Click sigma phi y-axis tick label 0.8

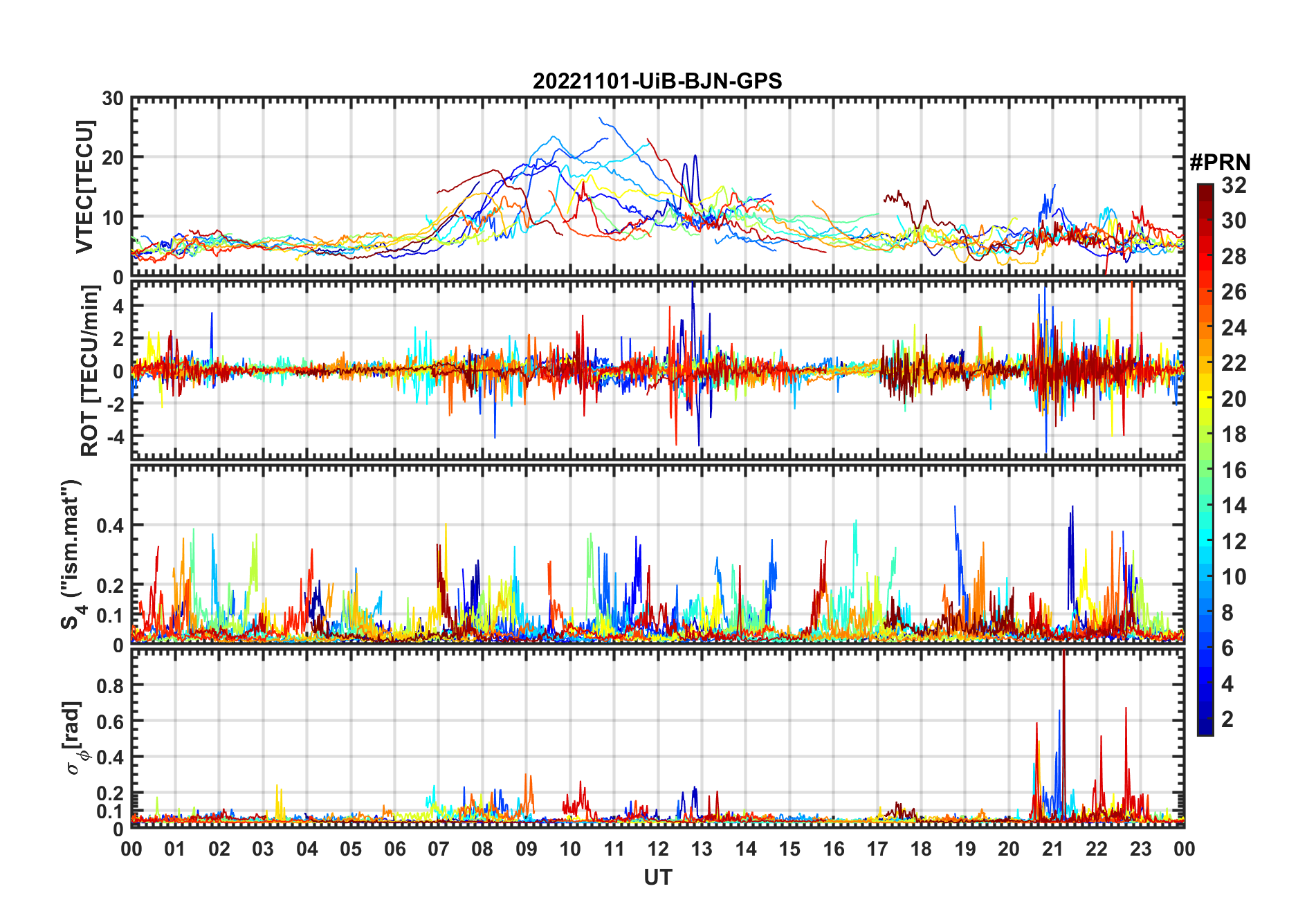tap(110, 686)
